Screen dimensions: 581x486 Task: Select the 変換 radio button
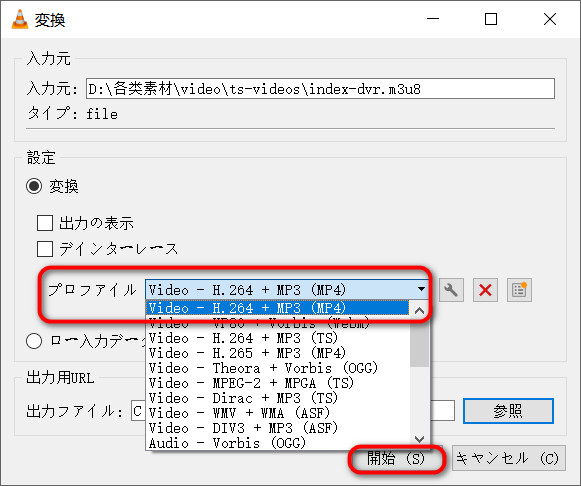click(34, 186)
